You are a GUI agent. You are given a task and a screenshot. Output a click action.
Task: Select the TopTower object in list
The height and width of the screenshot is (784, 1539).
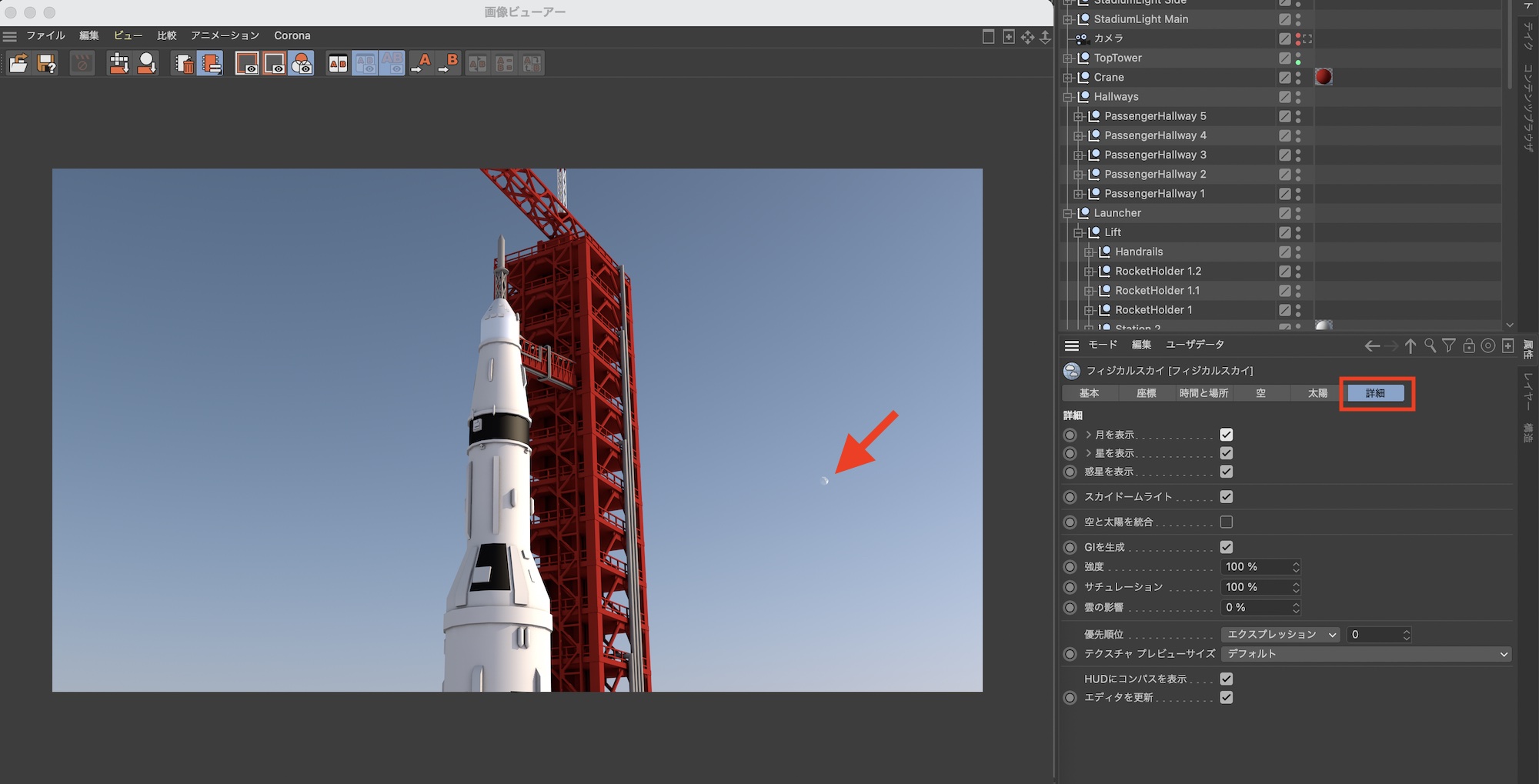[x=1117, y=58]
